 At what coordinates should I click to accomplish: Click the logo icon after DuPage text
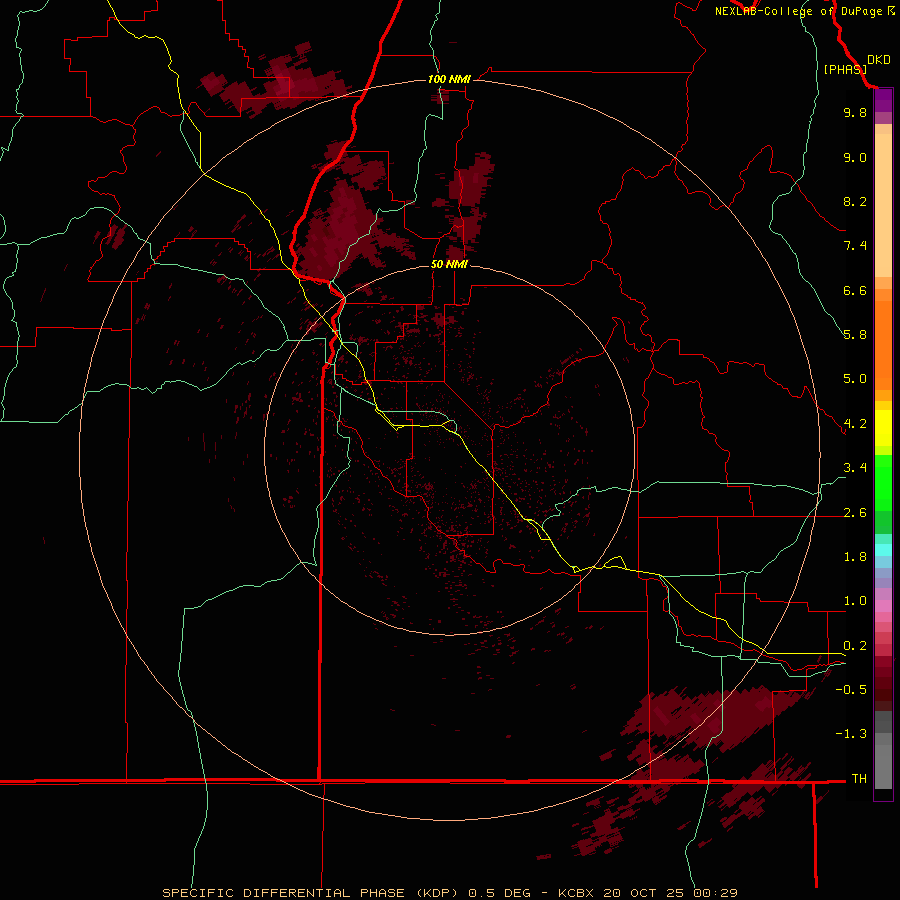coord(890,11)
